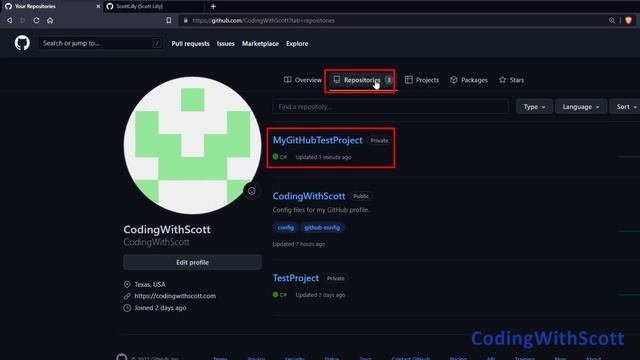
Task: Click the github-config topic tag
Action: pos(322,227)
